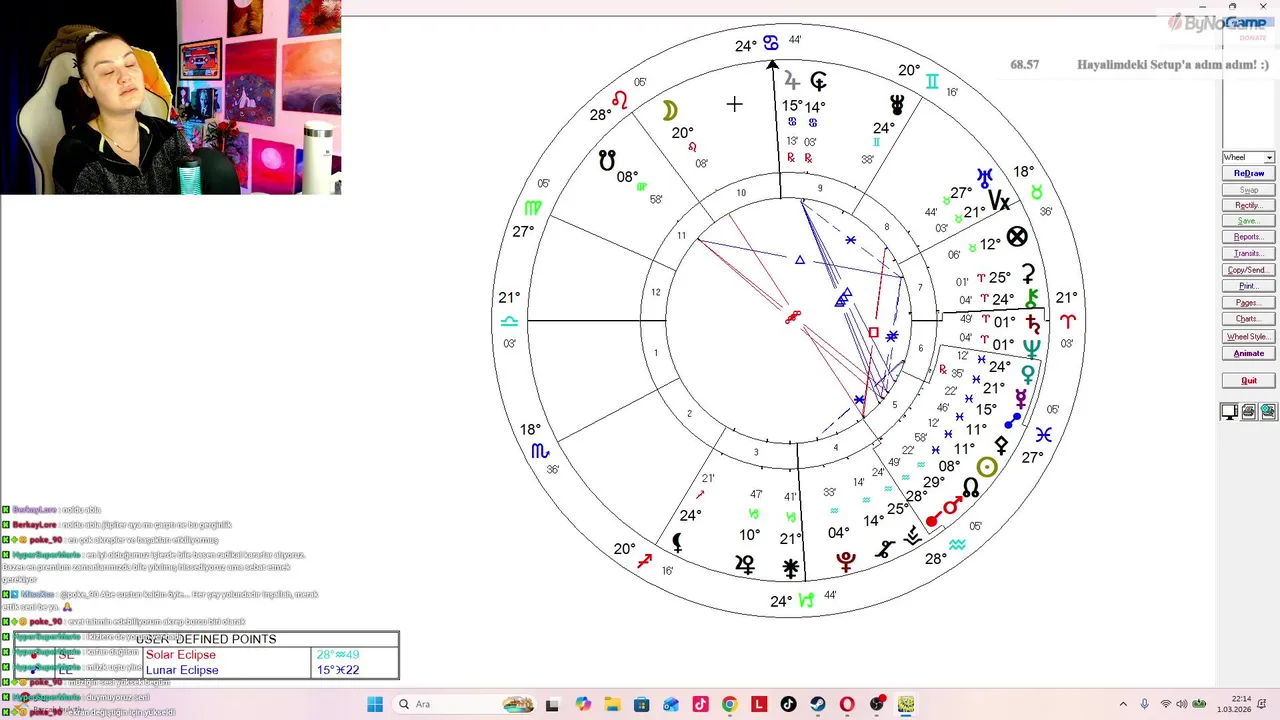
Task: Select the screen display icon
Action: pos(1229,411)
